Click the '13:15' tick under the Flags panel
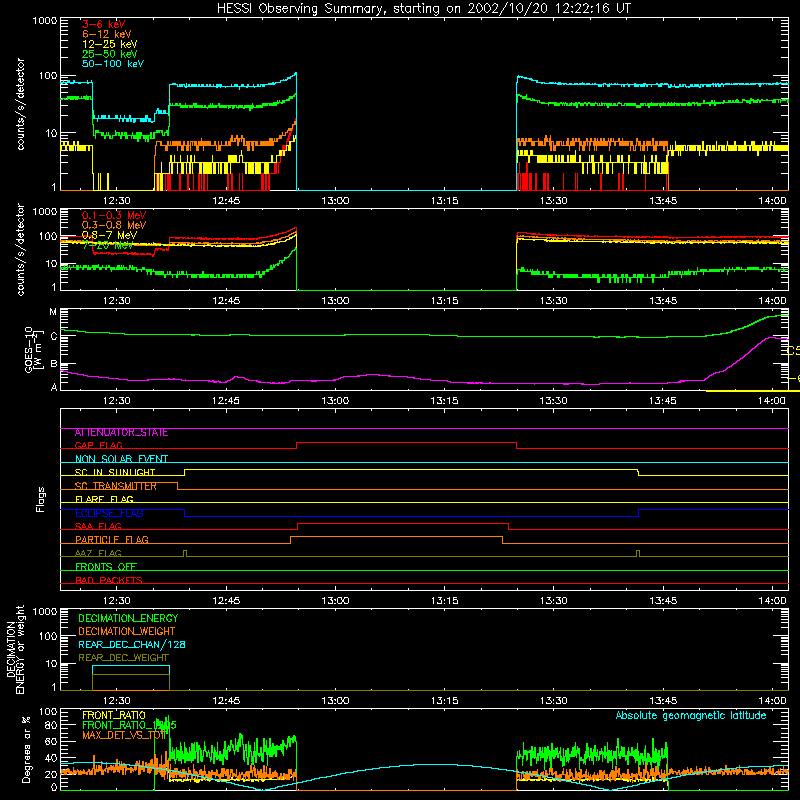The height and width of the screenshot is (800, 800). coord(444,601)
